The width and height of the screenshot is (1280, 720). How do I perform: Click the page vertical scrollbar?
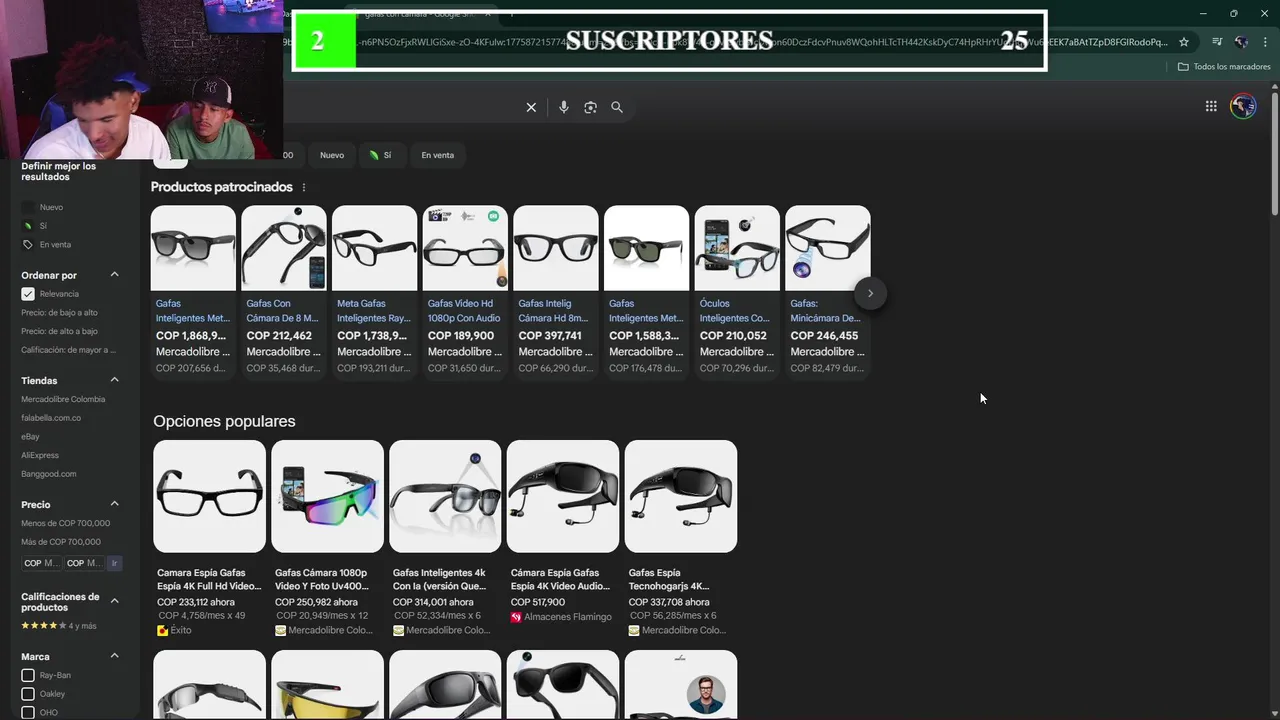[x=1274, y=150]
